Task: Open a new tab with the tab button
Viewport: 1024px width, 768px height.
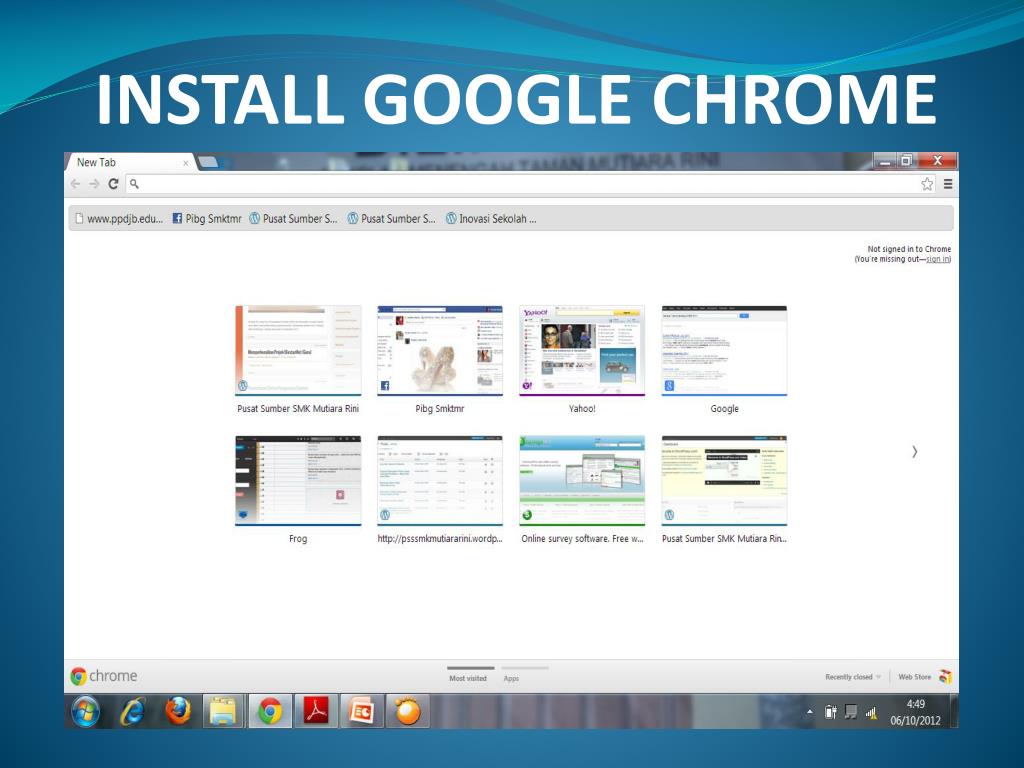Action: click(x=208, y=162)
